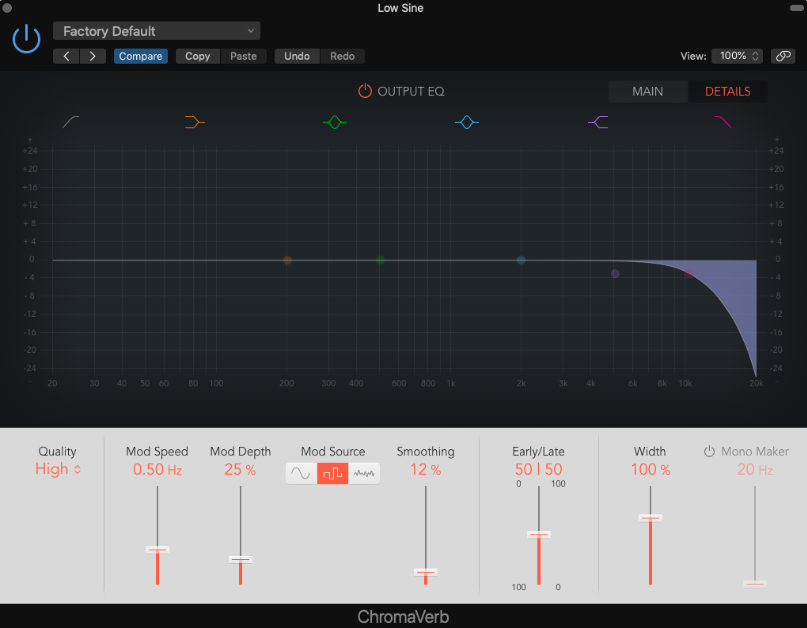The height and width of the screenshot is (628, 807).
Task: Open the View zoom percentage dropdown
Action: [x=737, y=56]
